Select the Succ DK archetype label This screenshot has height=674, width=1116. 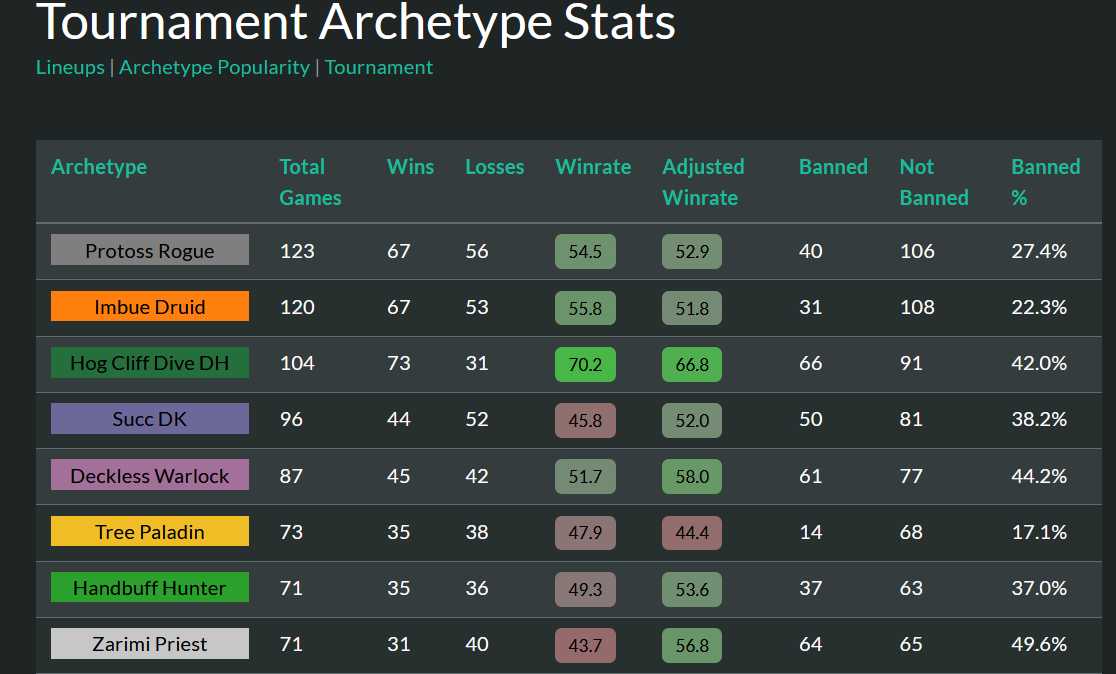(150, 418)
